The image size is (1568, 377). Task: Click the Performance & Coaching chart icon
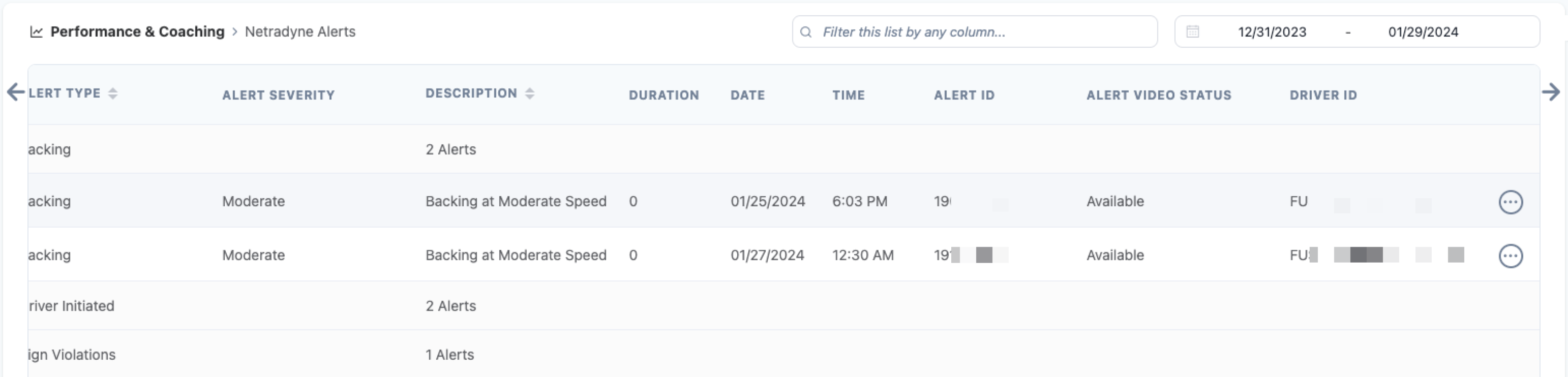point(37,32)
